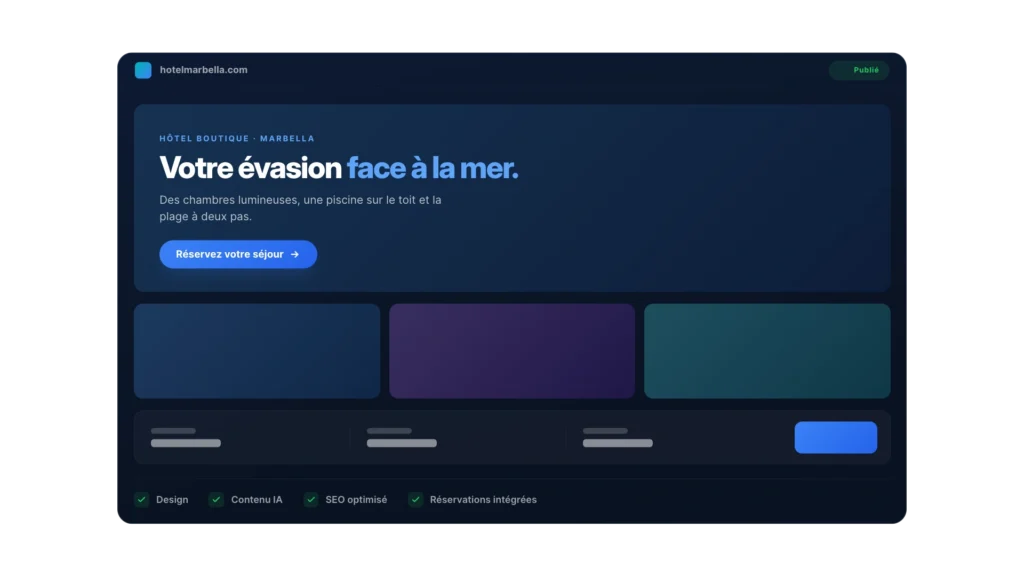Click the blue square site logo icon
This screenshot has height=576, width=1024.
click(143, 70)
